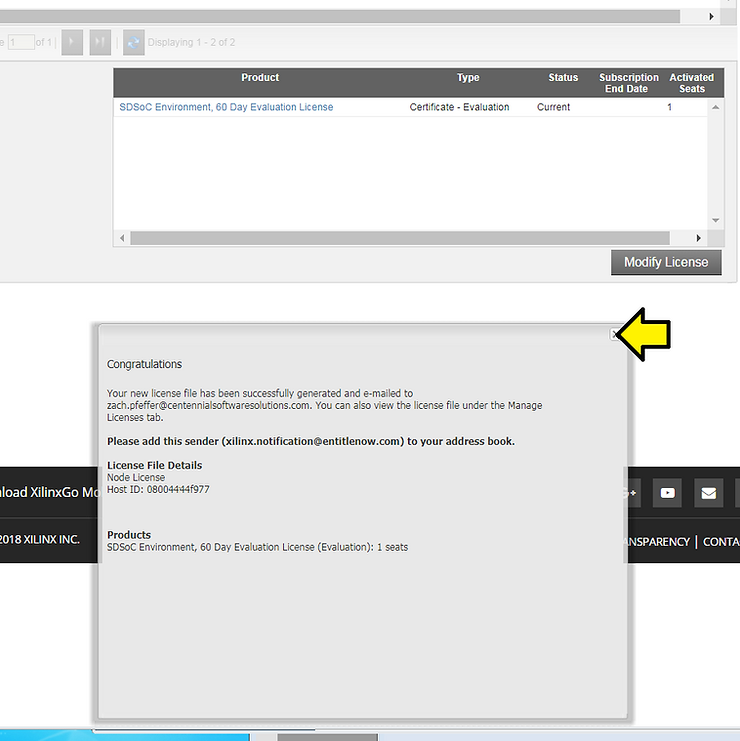This screenshot has height=741, width=740.
Task: Click the page number input field
Action: tap(21, 43)
